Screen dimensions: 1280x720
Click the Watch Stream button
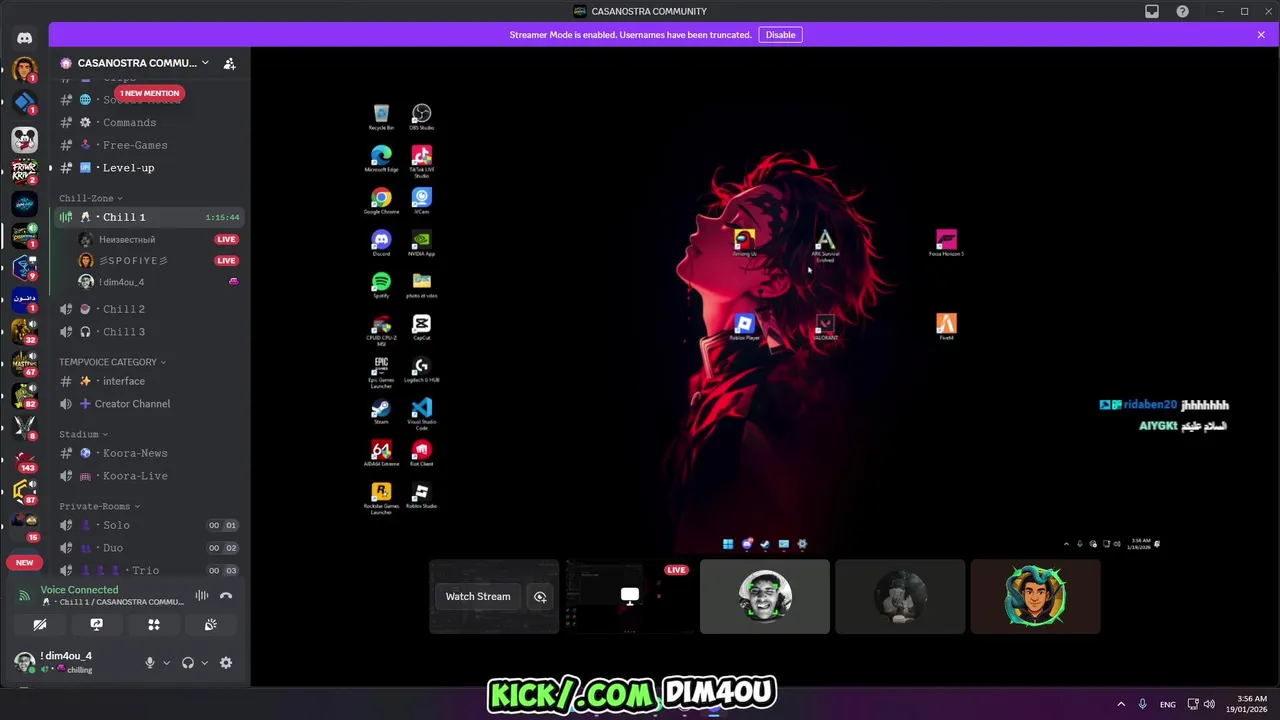(478, 597)
